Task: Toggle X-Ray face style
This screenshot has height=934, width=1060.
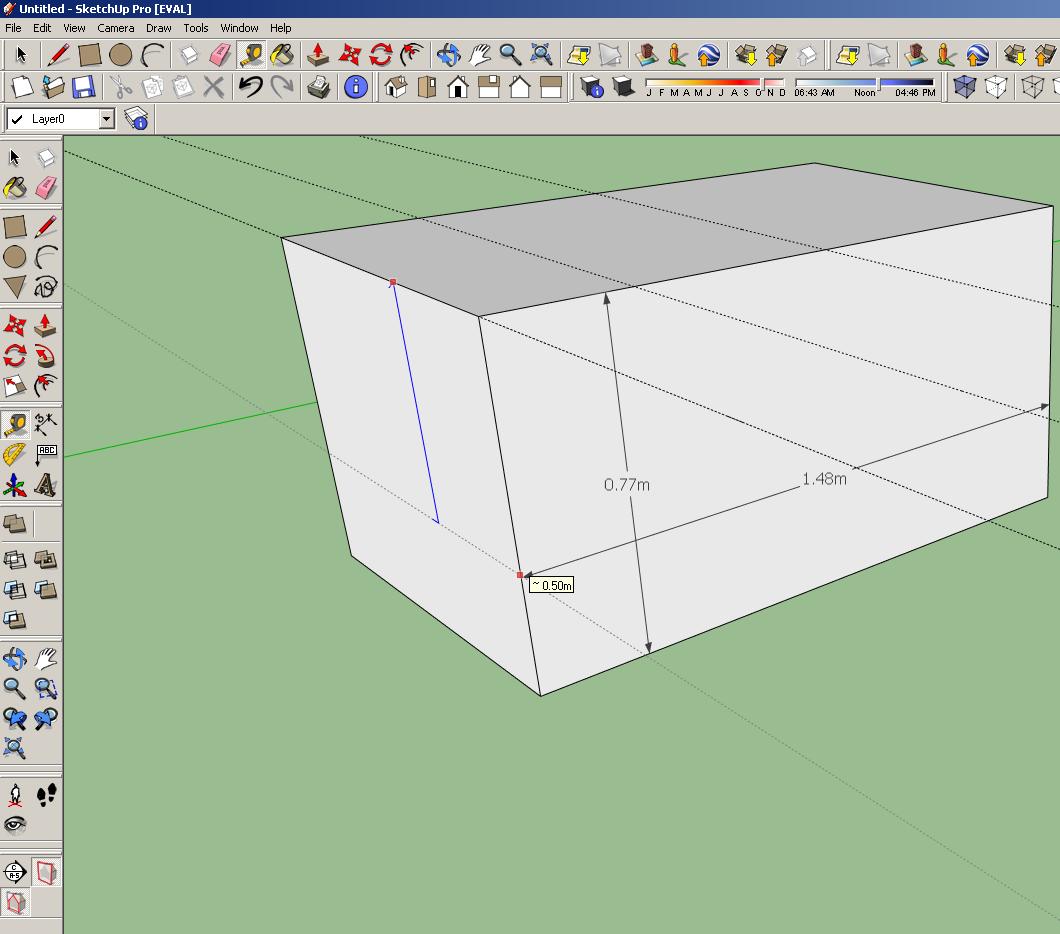Action: [x=964, y=87]
